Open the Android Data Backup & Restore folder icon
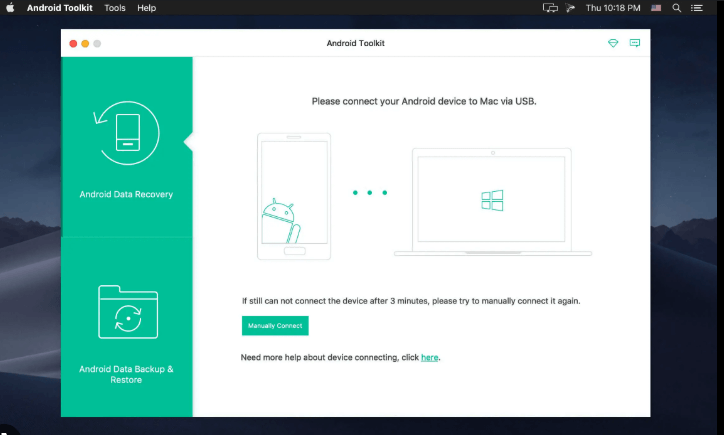 tap(128, 312)
